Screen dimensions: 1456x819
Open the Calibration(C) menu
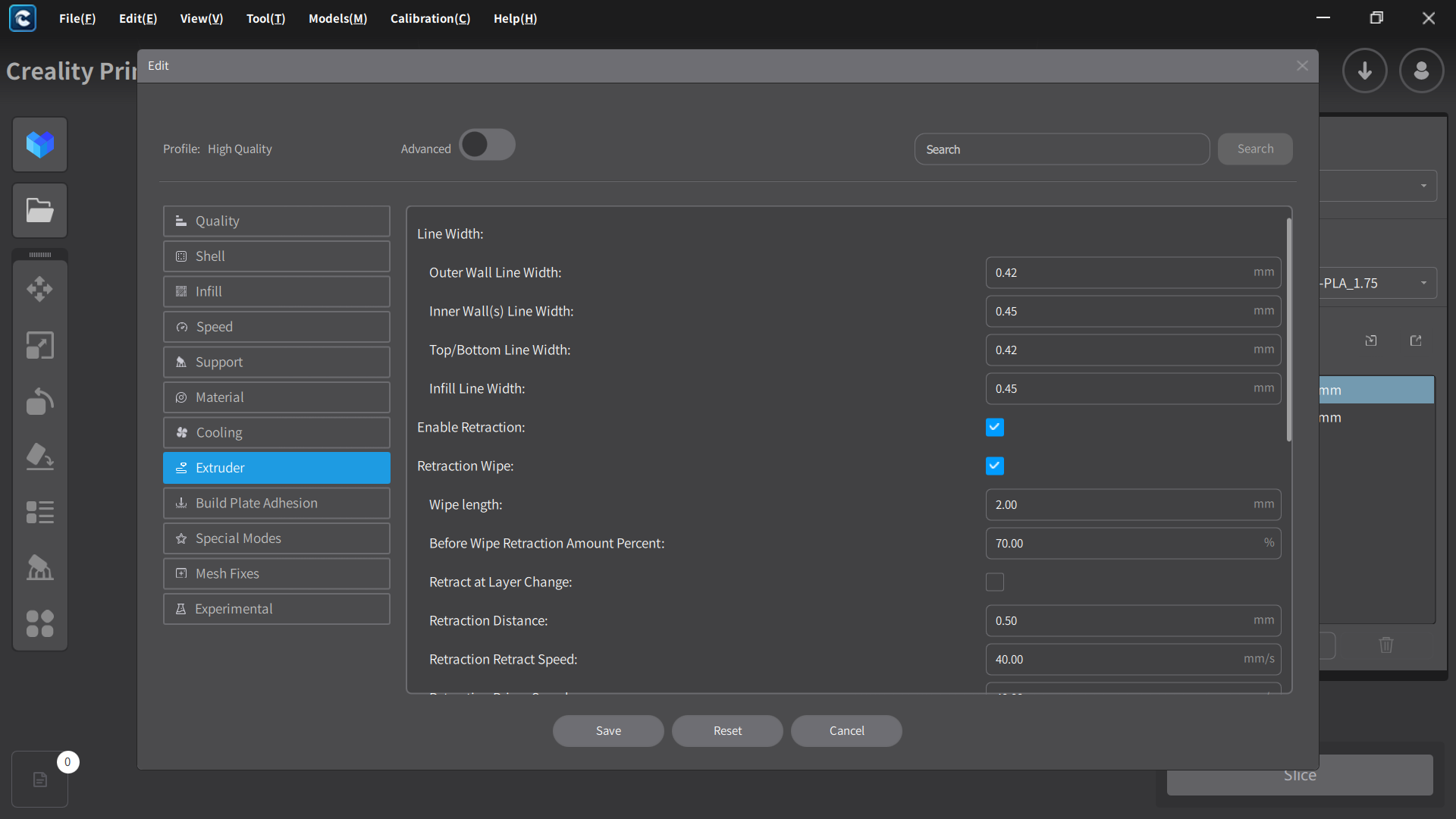coord(431,18)
